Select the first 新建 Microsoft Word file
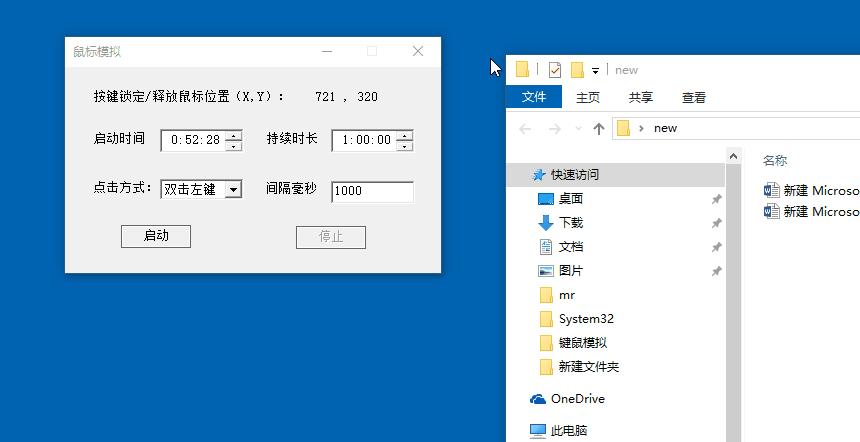Viewport: 860px width, 442px height. 812,190
